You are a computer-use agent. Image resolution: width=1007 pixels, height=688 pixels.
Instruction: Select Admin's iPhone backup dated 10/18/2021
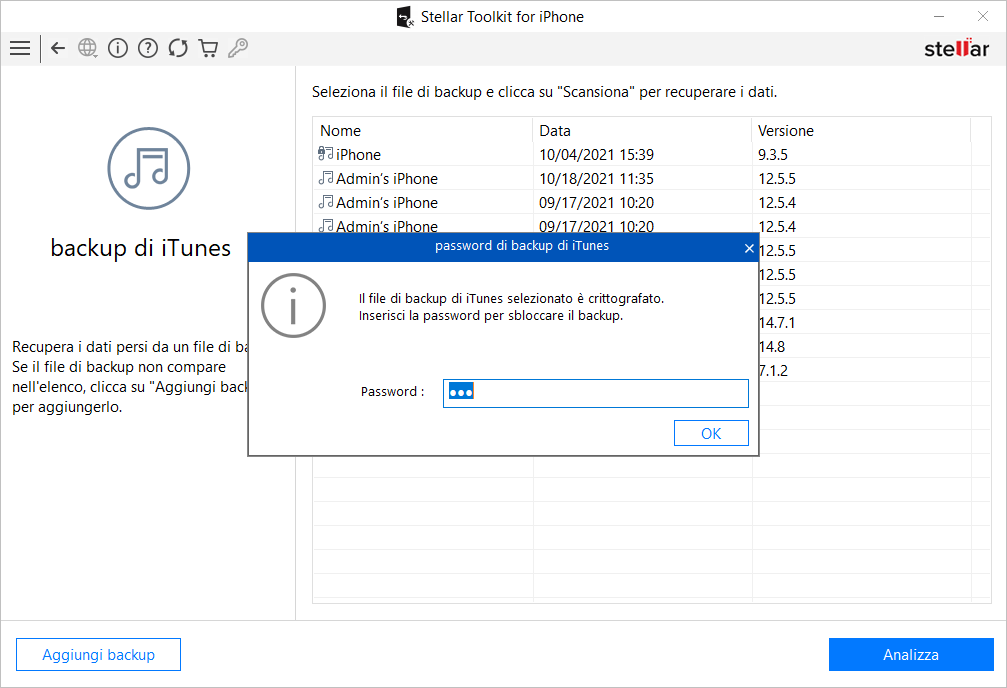[651, 178]
